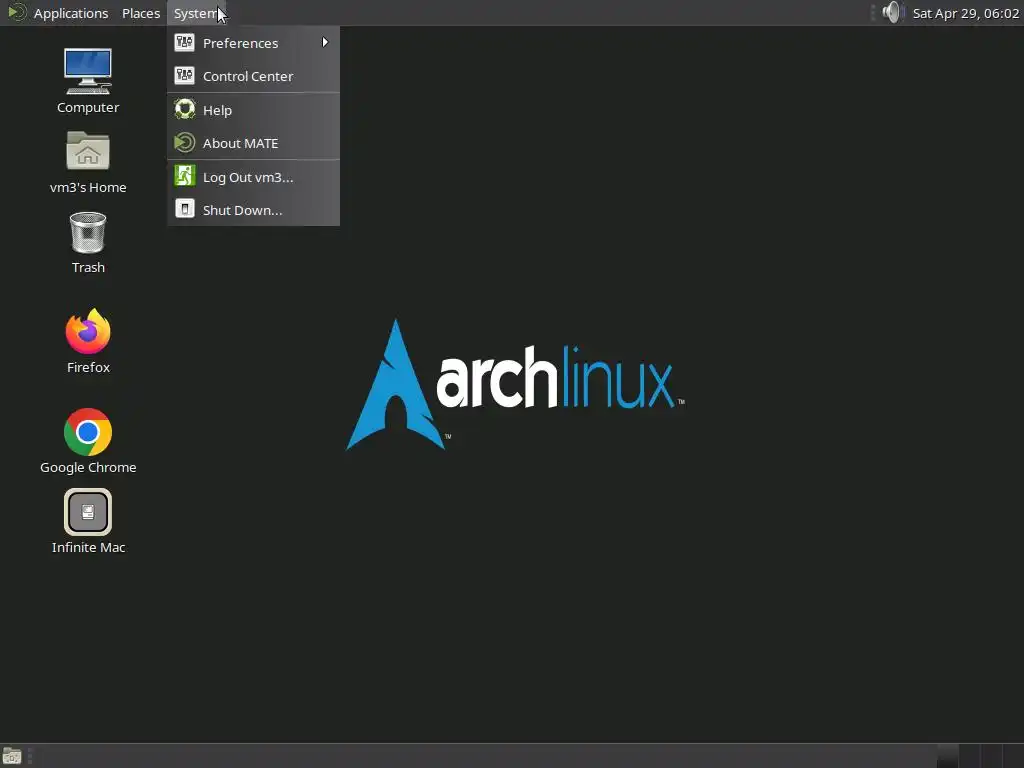1024x768 pixels.
Task: Click the Preferences menu item icon
Action: (185, 42)
